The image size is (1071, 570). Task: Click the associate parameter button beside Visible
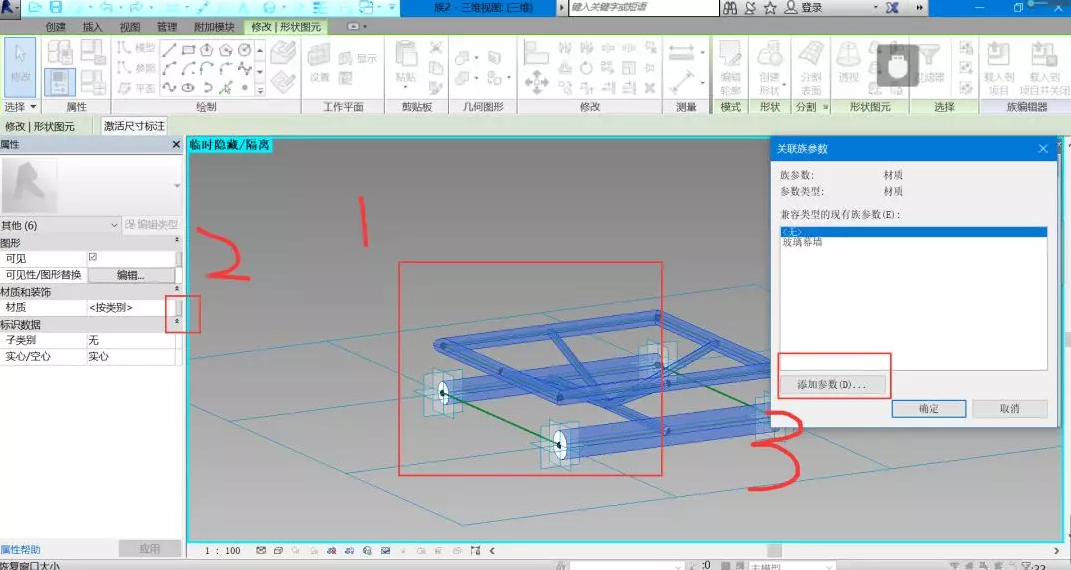[180, 258]
